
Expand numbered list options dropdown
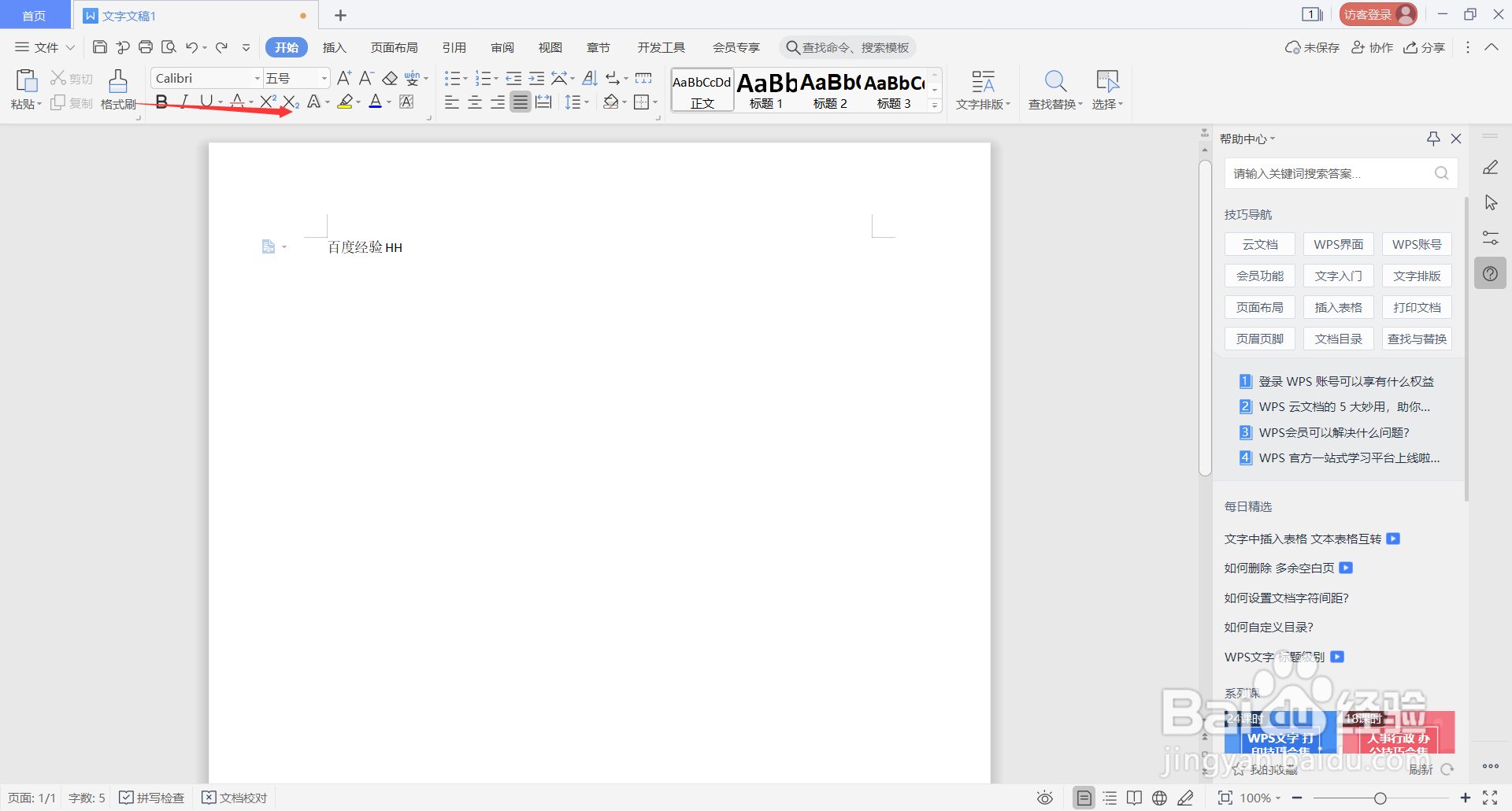tap(495, 79)
